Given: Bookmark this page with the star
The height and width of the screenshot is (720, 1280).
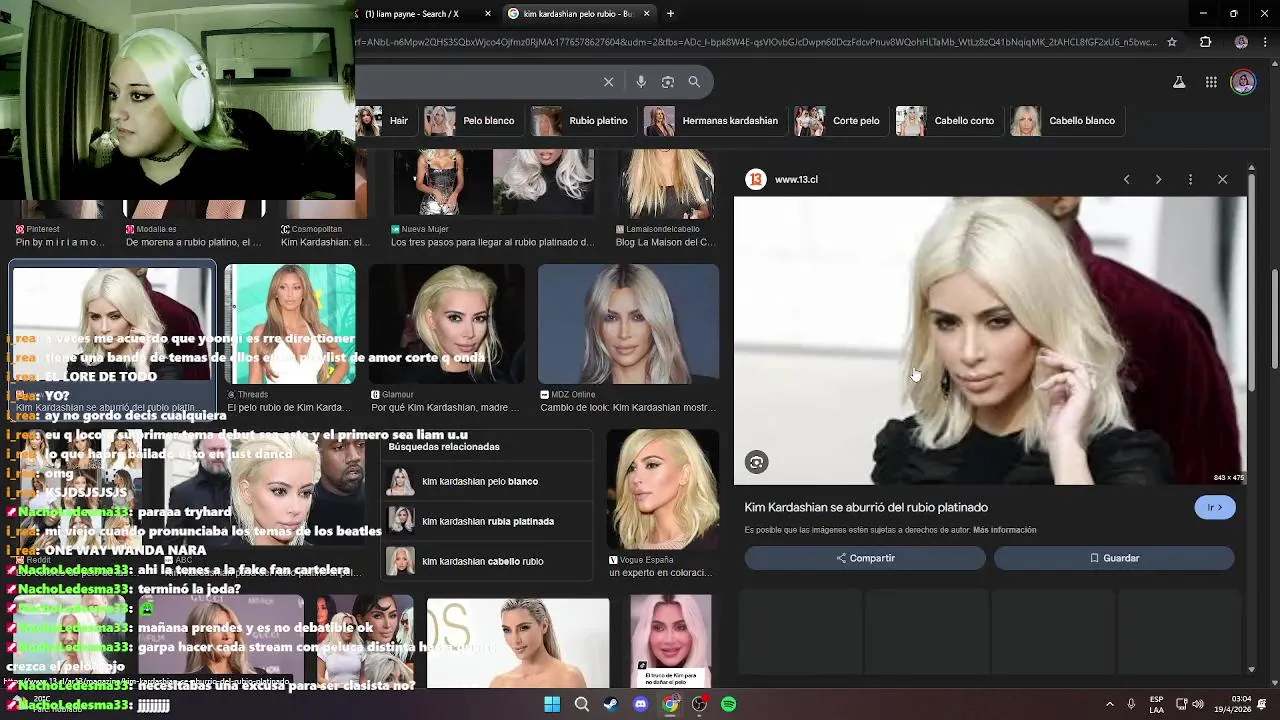Looking at the screenshot, I should pyautogui.click(x=1172, y=42).
